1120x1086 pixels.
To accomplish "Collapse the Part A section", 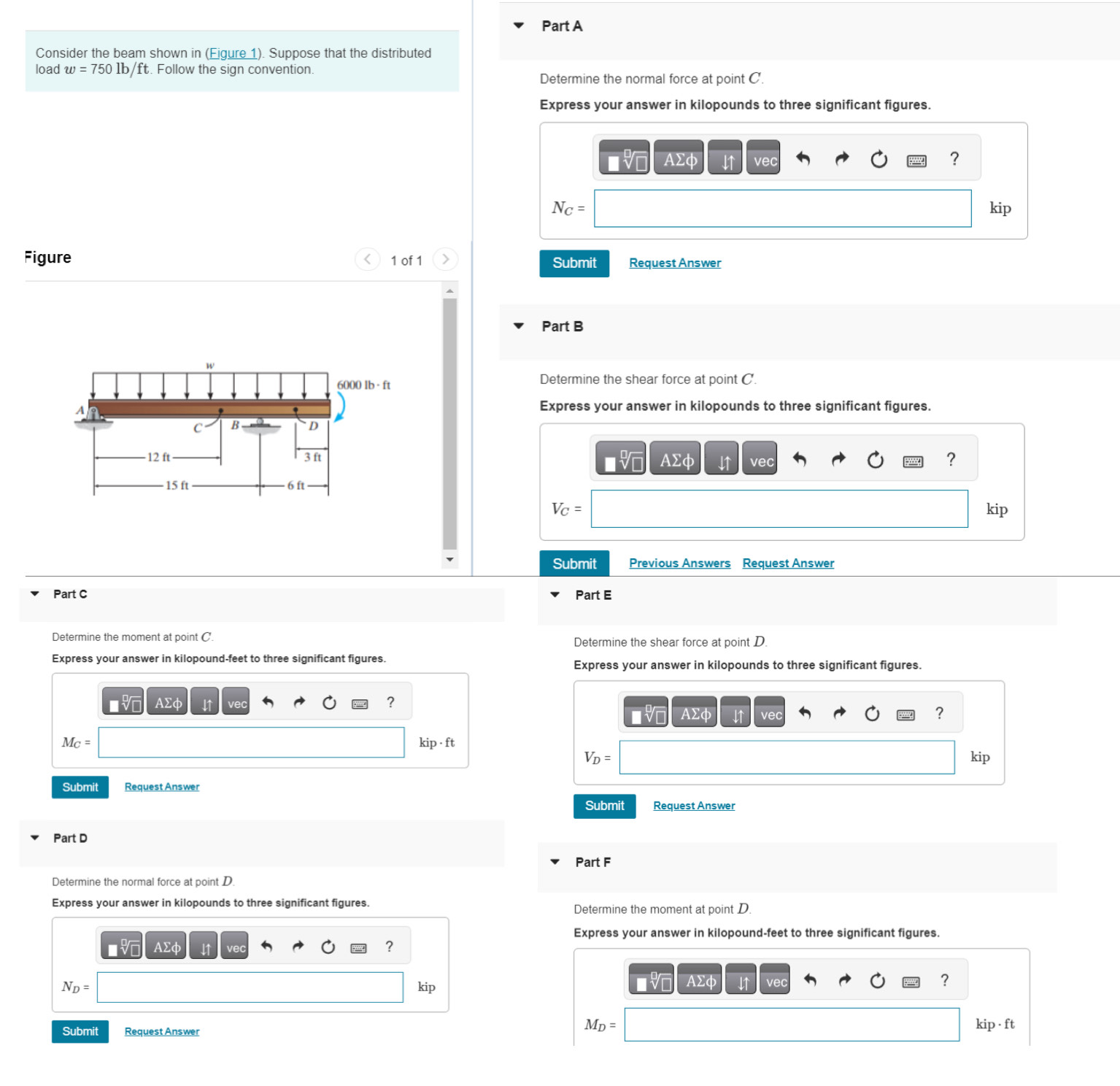I will 518,26.
